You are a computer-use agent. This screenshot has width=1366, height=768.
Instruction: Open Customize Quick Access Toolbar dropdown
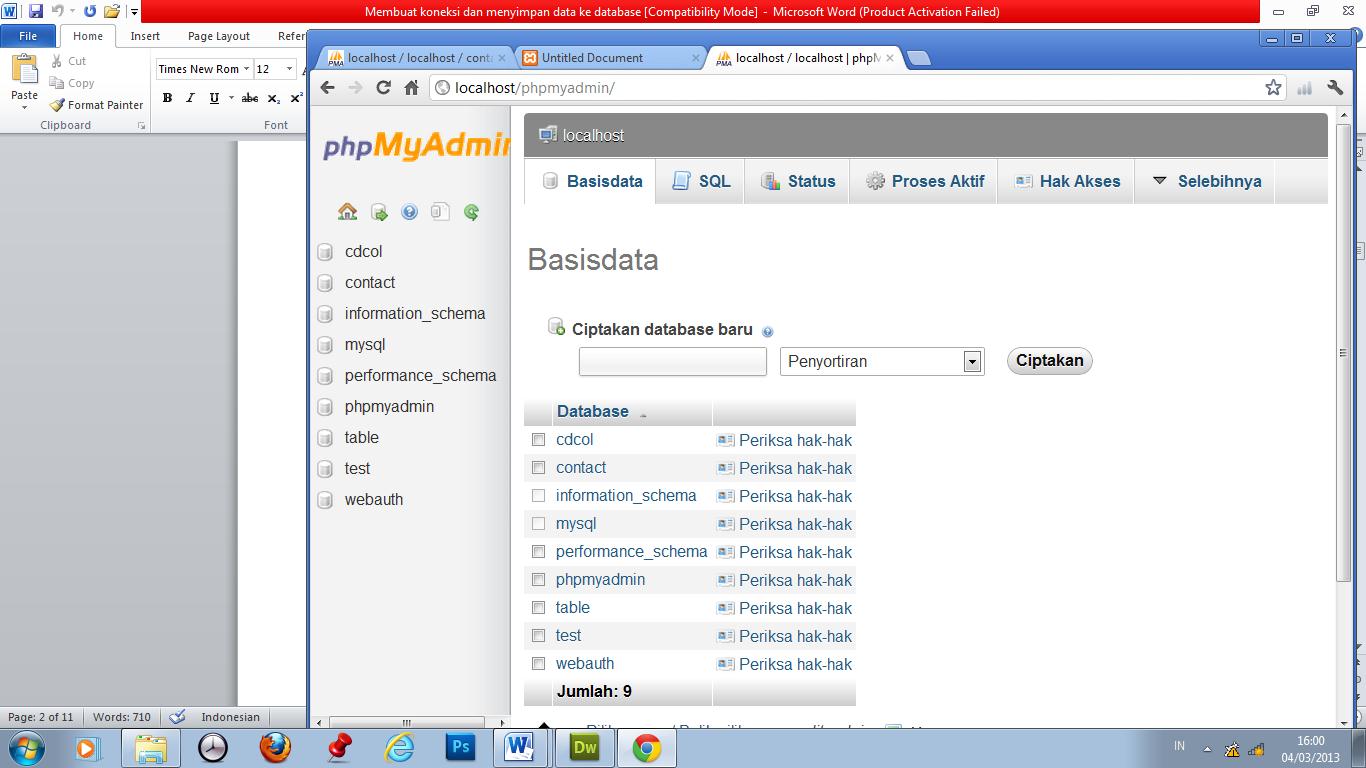point(133,12)
